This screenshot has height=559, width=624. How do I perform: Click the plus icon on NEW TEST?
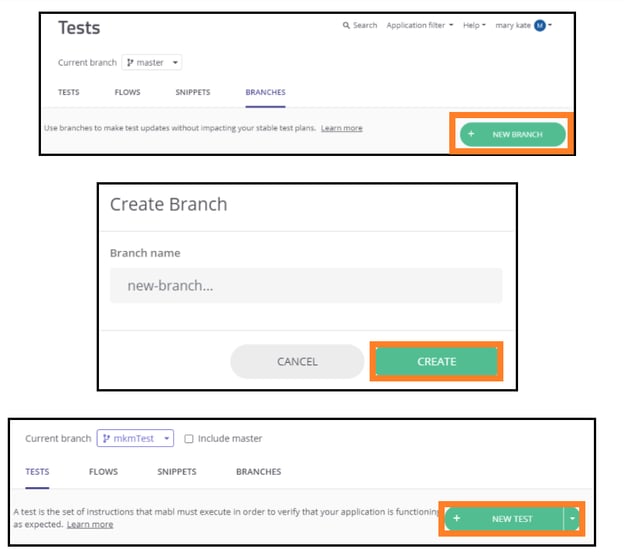tap(456, 518)
